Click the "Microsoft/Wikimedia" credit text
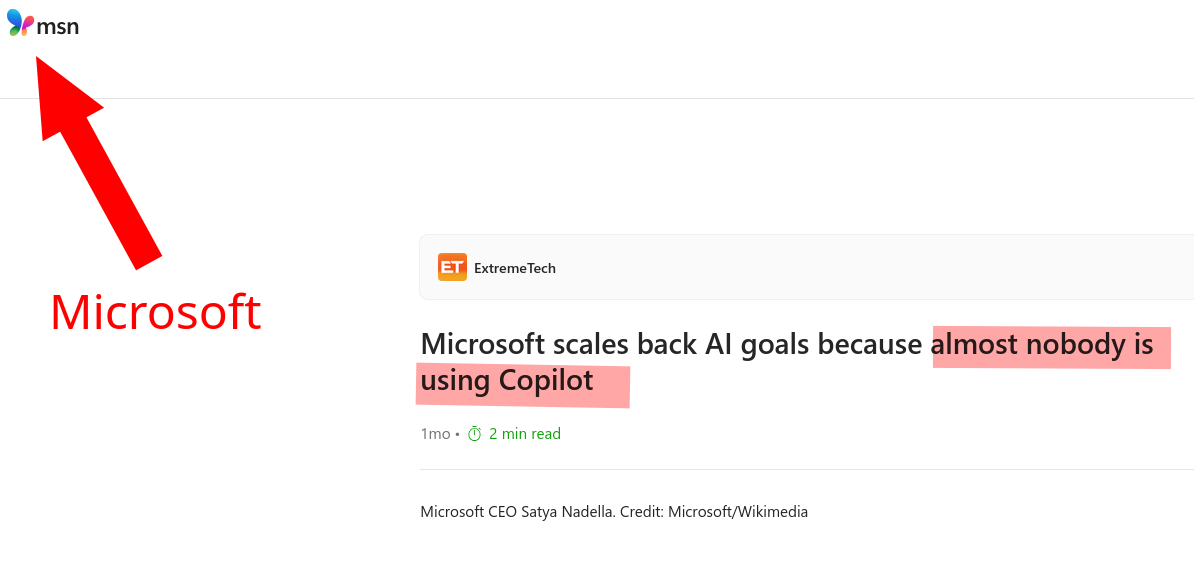This screenshot has height=578, width=1194. pyautogui.click(x=737, y=512)
